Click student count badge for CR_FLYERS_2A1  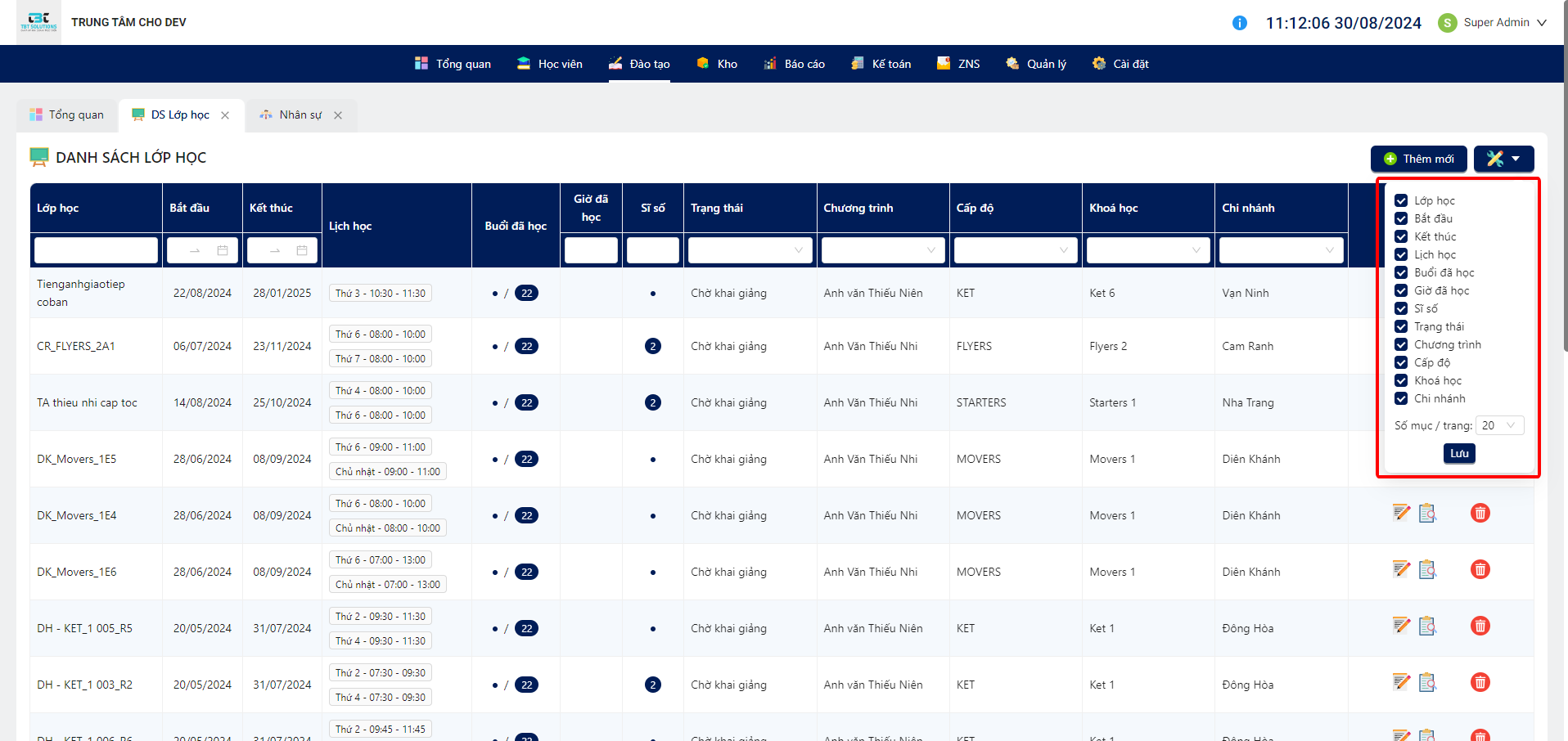pyautogui.click(x=653, y=346)
